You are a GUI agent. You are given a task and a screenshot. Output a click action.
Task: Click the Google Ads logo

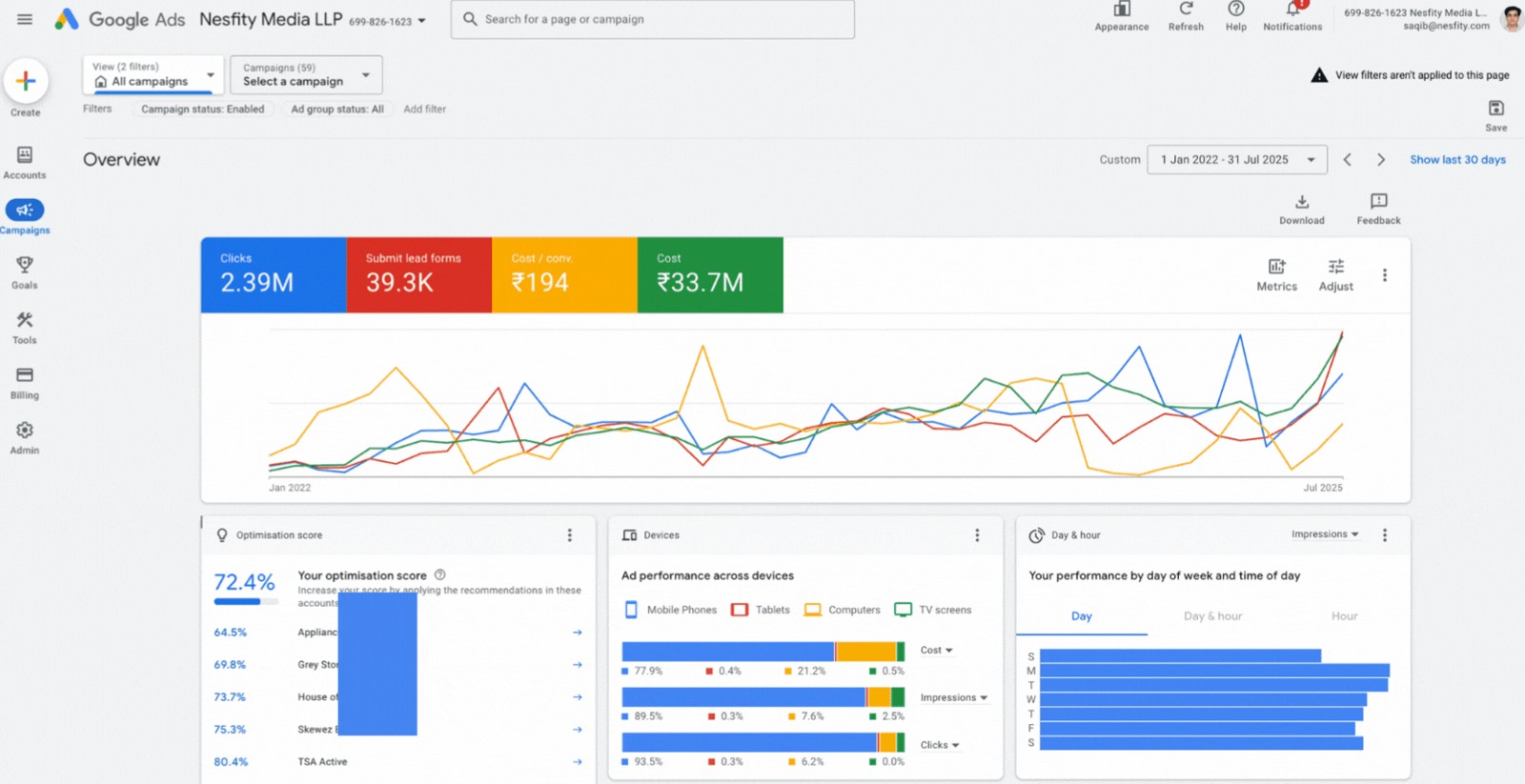click(120, 19)
